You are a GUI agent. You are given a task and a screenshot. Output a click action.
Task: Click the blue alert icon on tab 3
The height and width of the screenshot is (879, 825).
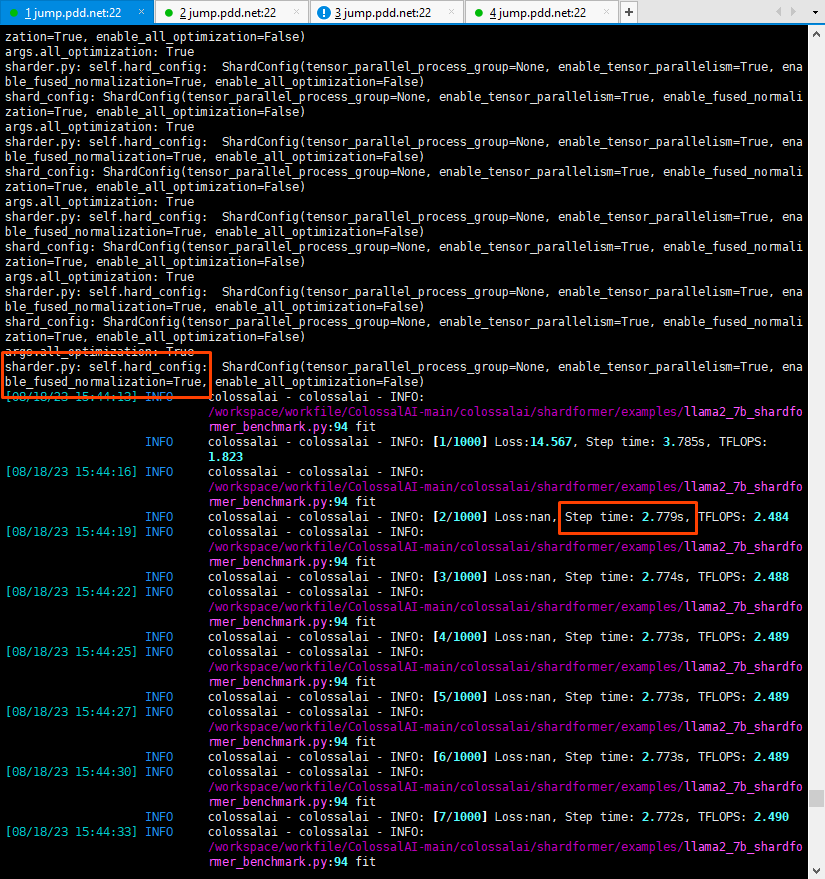pos(322,12)
